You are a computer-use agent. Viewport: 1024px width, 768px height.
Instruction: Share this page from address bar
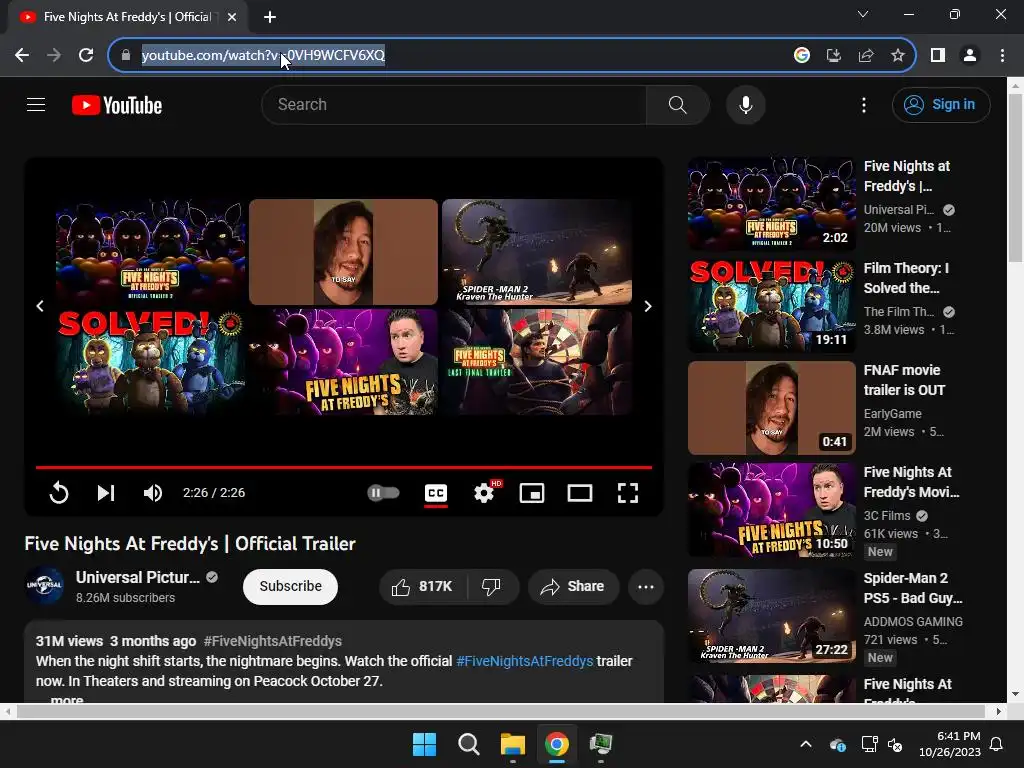pos(866,56)
